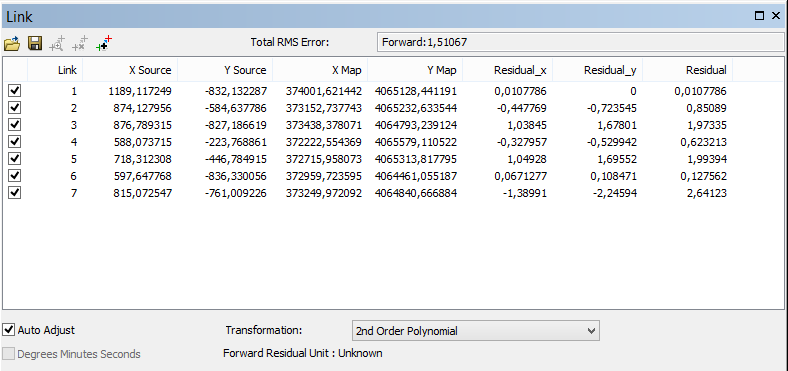Viewport: 788px width, 371px height.
Task: Uncheck the checkbox for link 4
Action: pos(15,142)
